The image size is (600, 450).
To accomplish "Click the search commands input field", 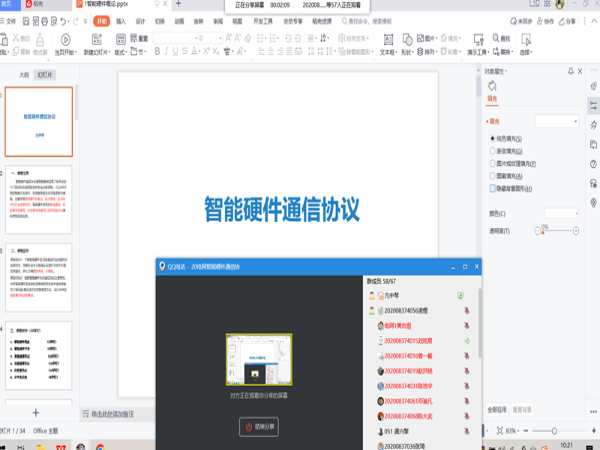I will click(368, 21).
